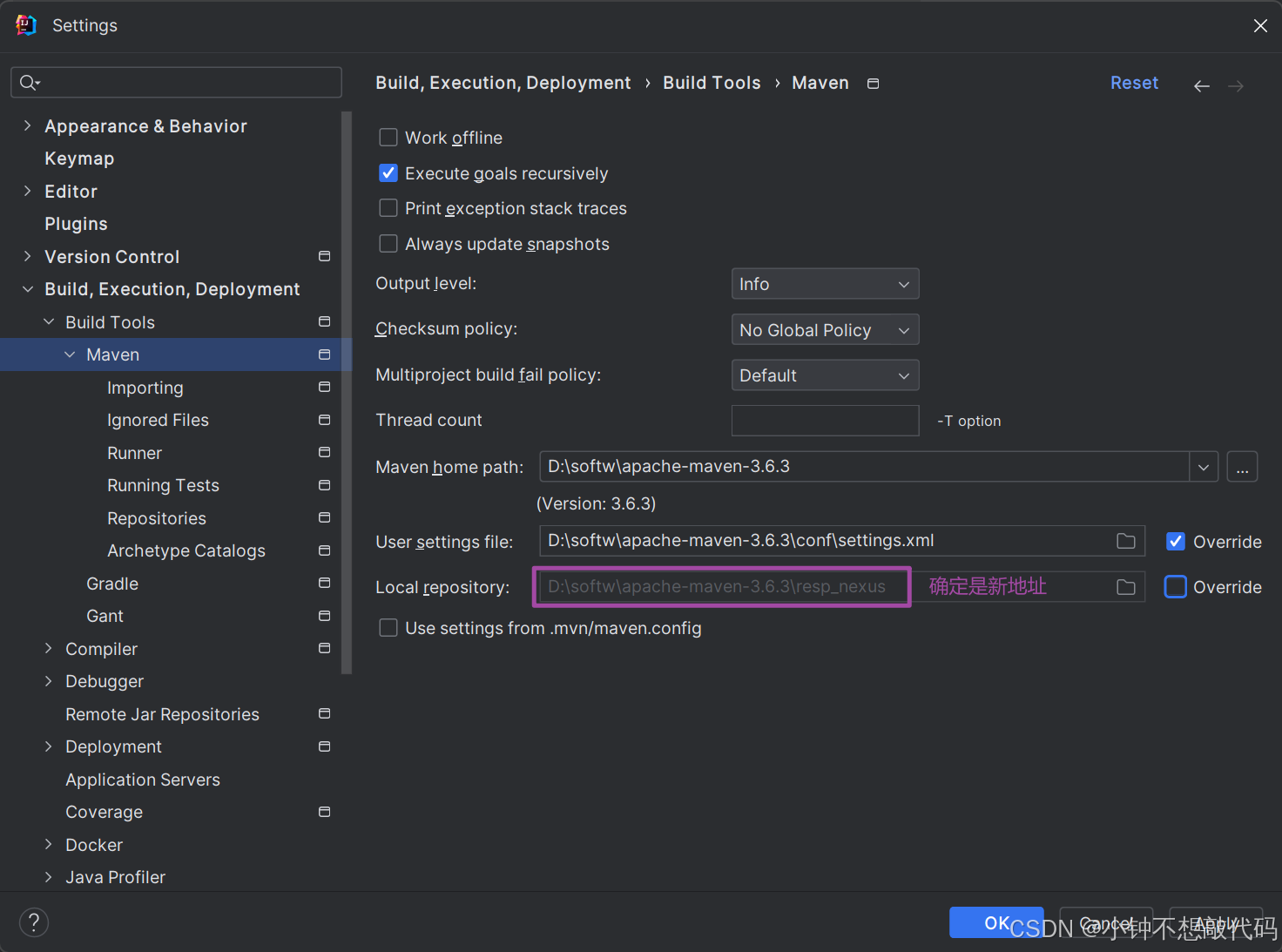The height and width of the screenshot is (952, 1282).
Task: Expand the Editor section
Action: pyautogui.click(x=27, y=191)
